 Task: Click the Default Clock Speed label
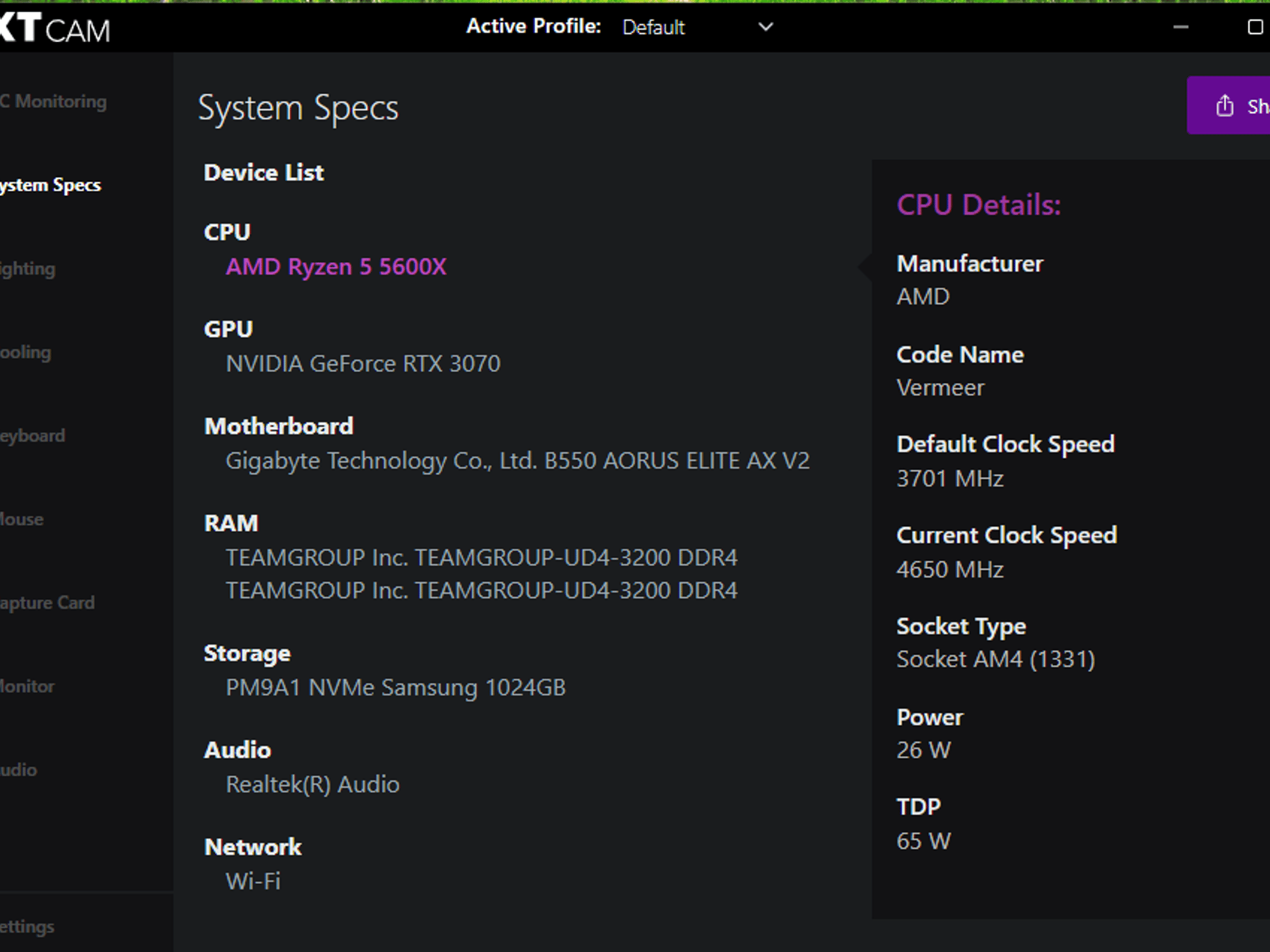(x=1006, y=445)
